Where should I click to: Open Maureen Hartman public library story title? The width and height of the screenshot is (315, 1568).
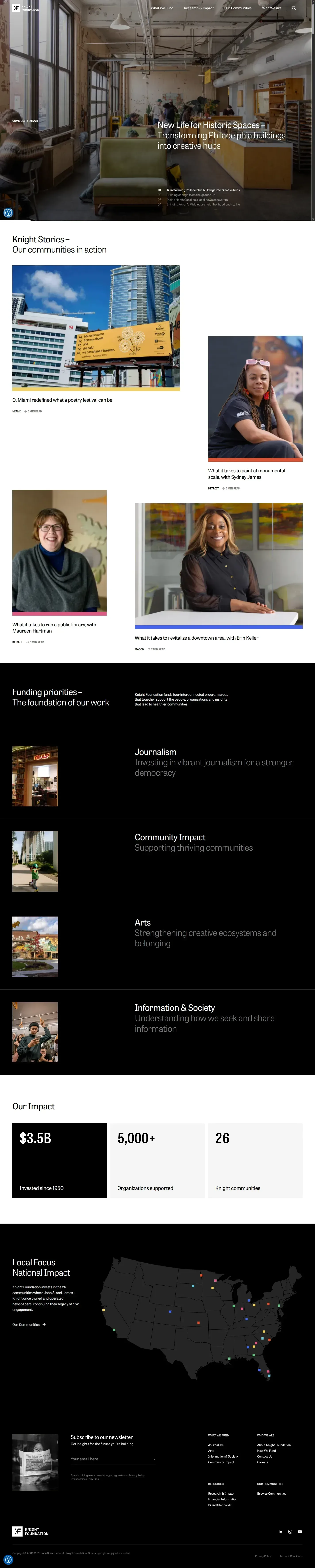point(54,627)
